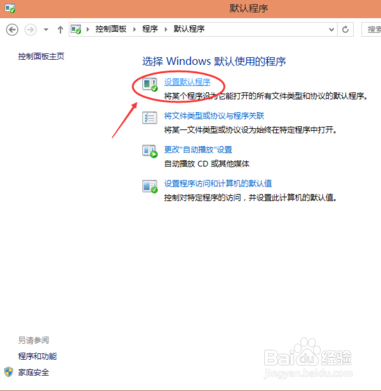Click the file type association list icon
The image size is (381, 391).
[x=150, y=117]
